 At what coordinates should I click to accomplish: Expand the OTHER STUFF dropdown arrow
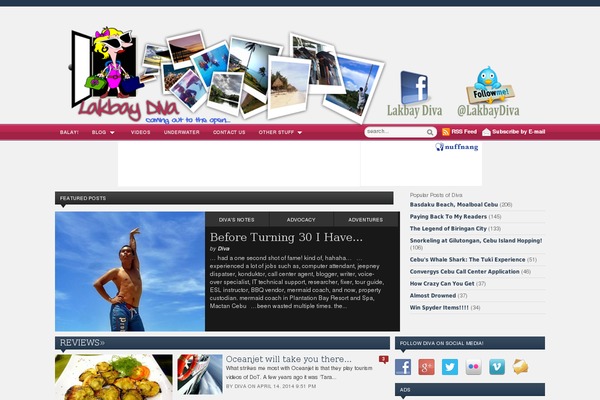click(300, 133)
